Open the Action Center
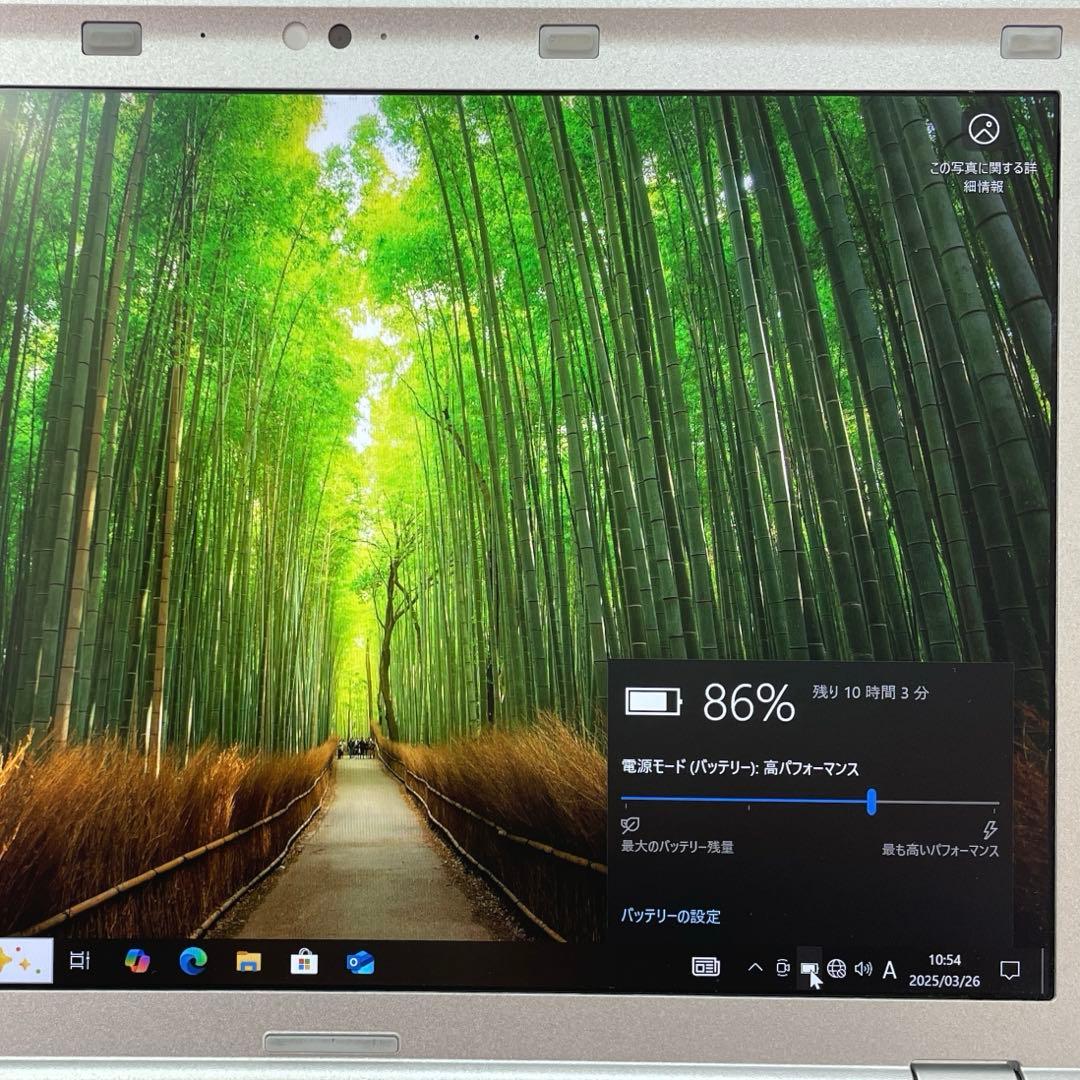 point(1010,968)
